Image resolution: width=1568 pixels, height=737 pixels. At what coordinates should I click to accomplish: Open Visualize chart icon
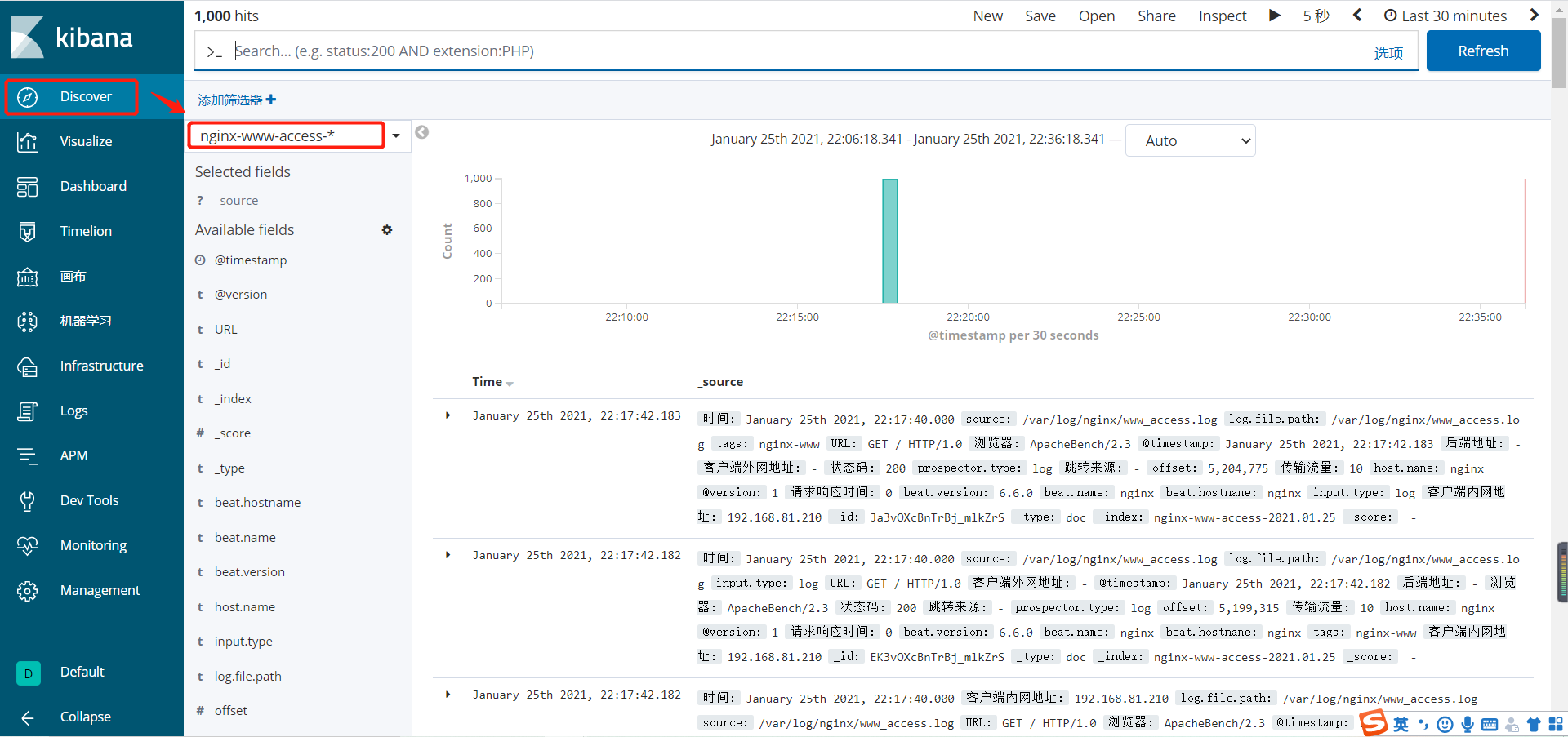[x=27, y=142]
